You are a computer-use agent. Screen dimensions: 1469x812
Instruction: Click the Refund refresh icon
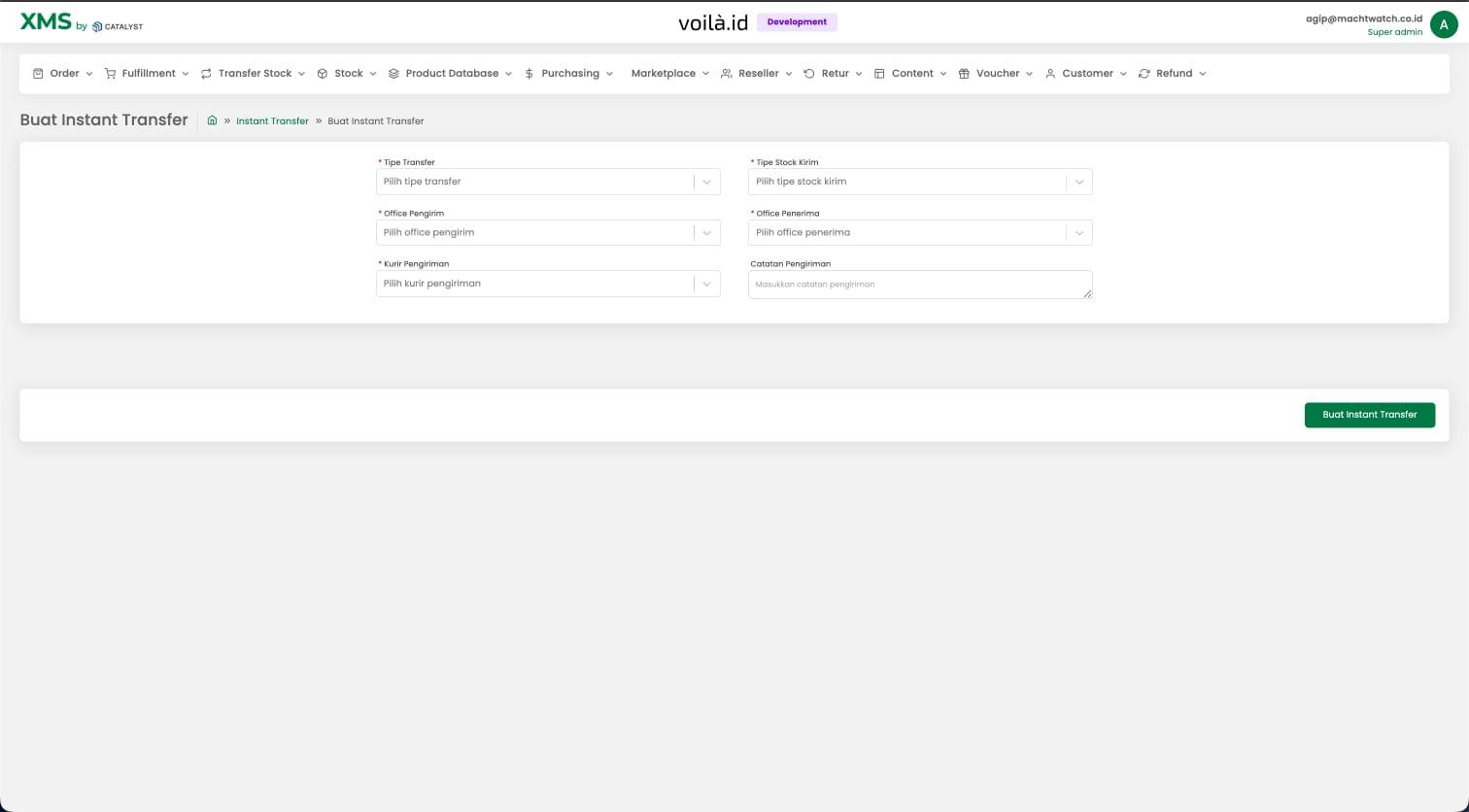tap(1144, 74)
